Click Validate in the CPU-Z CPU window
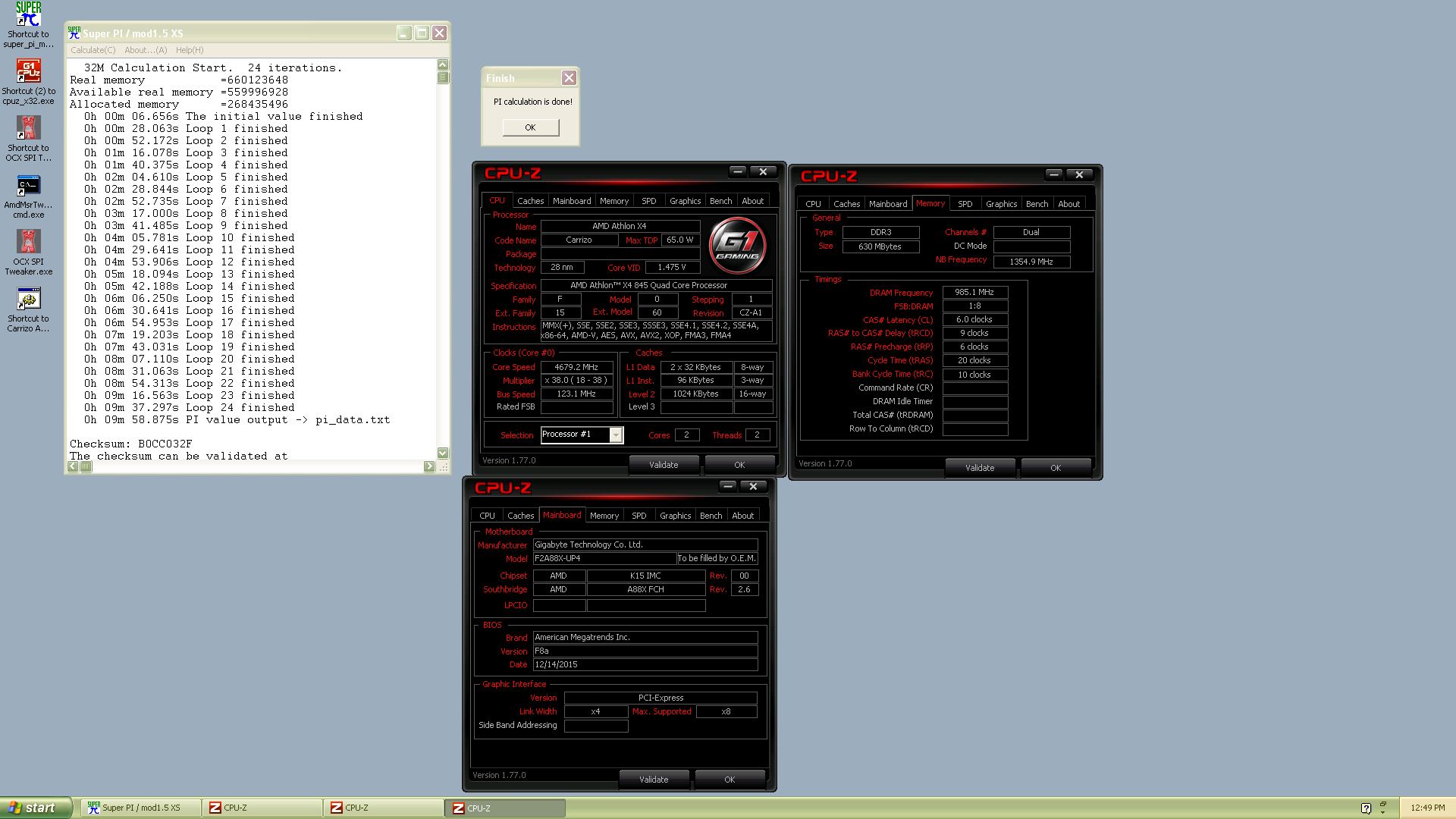The height and width of the screenshot is (819, 1456). pyautogui.click(x=664, y=465)
